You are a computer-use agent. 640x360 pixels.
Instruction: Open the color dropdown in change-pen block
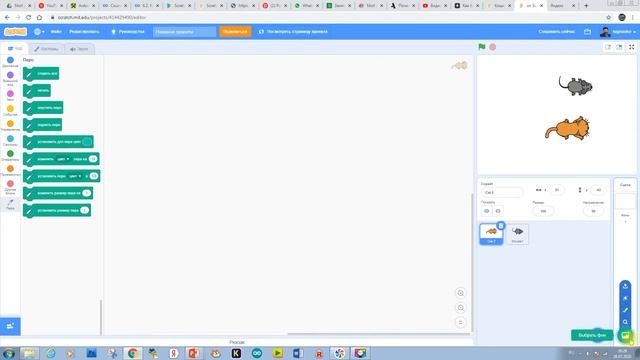click(x=63, y=159)
